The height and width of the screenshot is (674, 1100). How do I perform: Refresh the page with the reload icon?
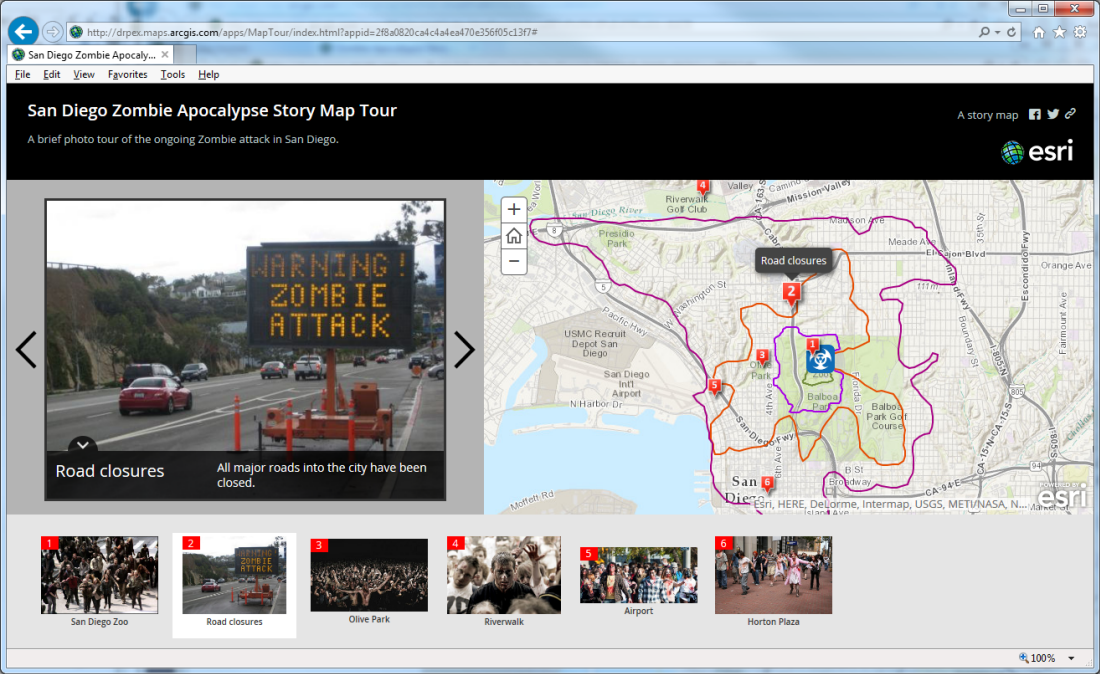(1012, 32)
